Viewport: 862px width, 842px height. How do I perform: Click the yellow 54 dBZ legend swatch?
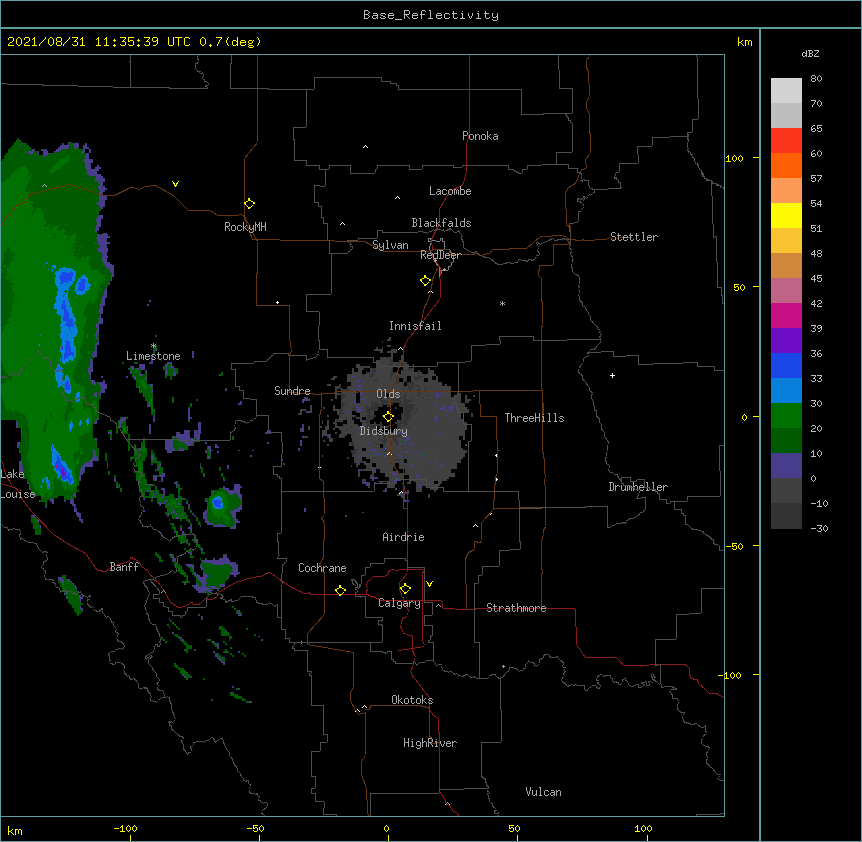[x=786, y=215]
